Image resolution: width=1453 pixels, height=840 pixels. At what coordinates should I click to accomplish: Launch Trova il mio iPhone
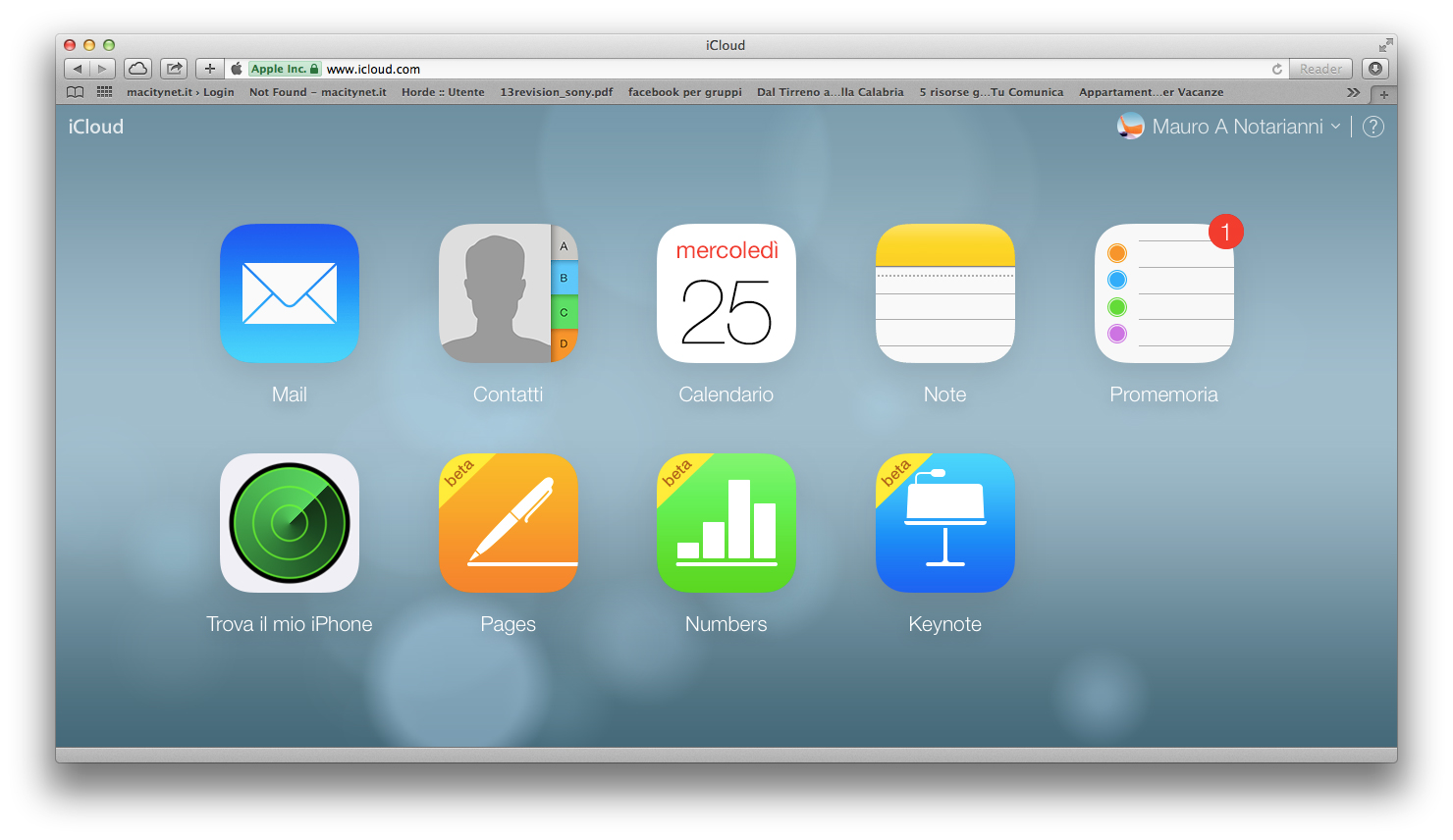290,523
